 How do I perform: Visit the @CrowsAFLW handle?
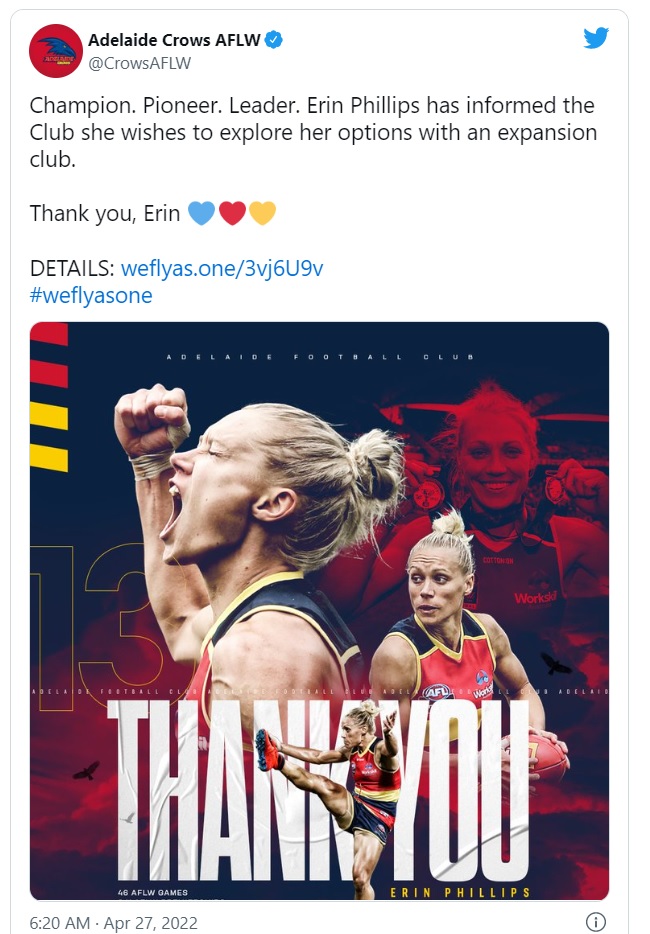(139, 63)
